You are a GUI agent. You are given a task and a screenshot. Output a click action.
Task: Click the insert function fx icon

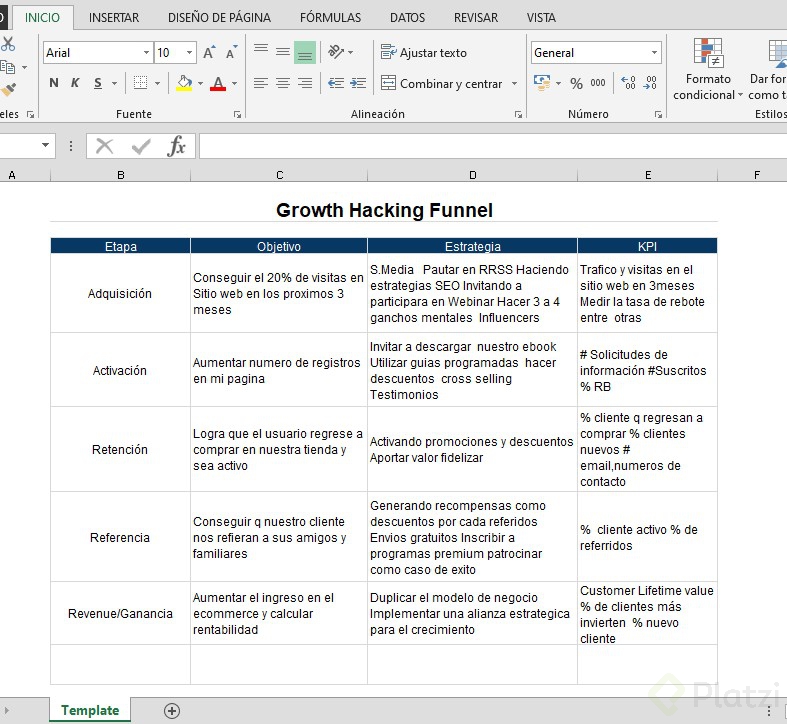pos(176,147)
